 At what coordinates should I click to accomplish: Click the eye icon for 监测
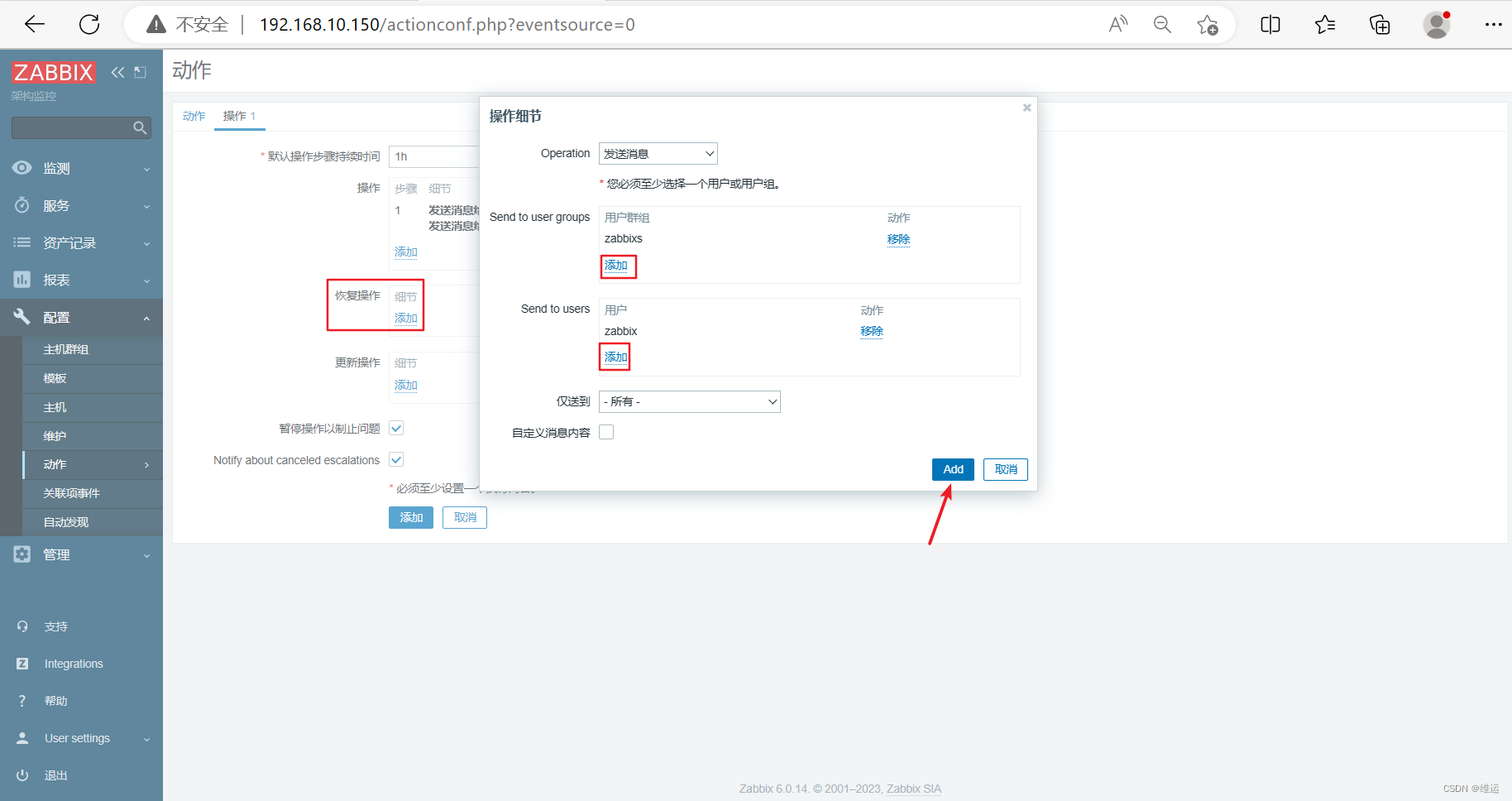[22, 168]
